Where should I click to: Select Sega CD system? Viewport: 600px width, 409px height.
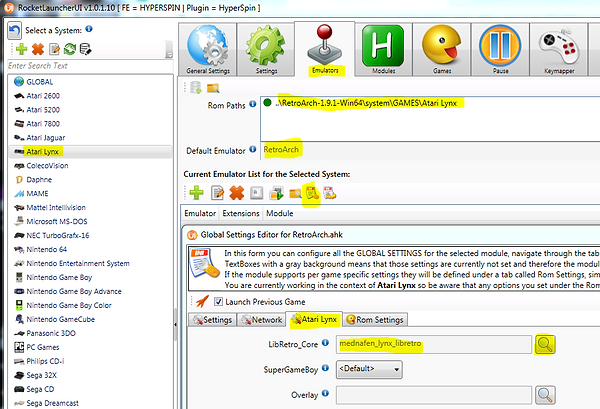[x=90, y=389]
